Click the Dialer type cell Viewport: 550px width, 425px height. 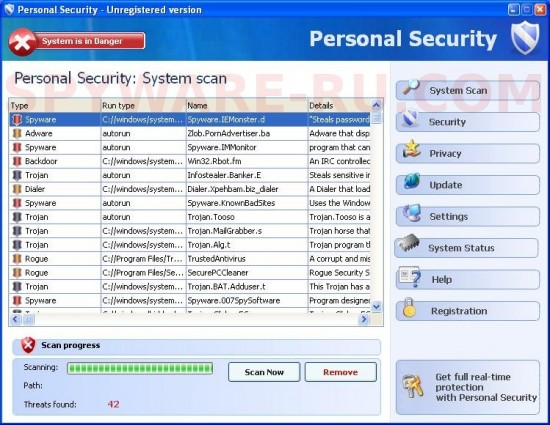[x=55, y=189]
